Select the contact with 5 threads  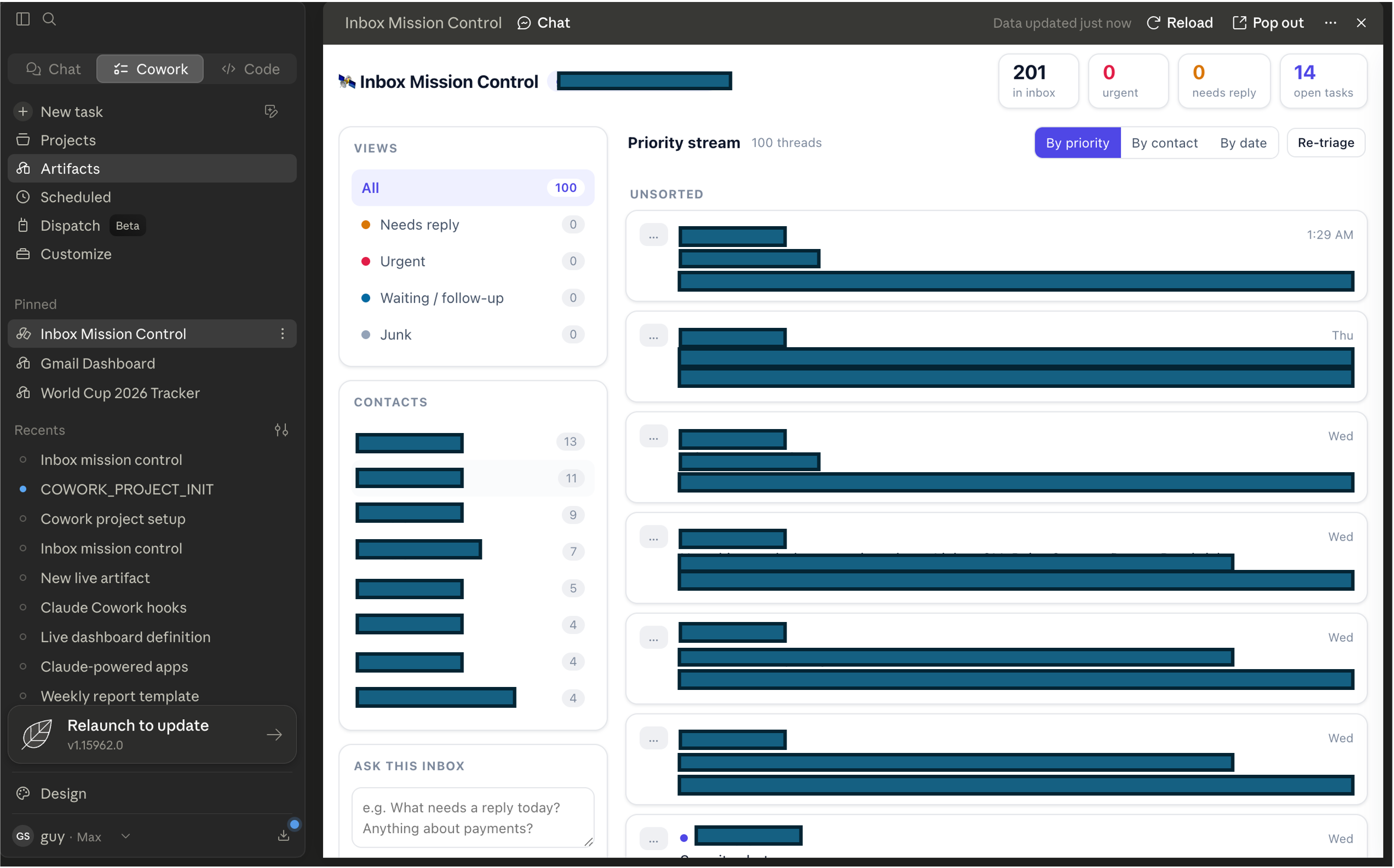(473, 588)
